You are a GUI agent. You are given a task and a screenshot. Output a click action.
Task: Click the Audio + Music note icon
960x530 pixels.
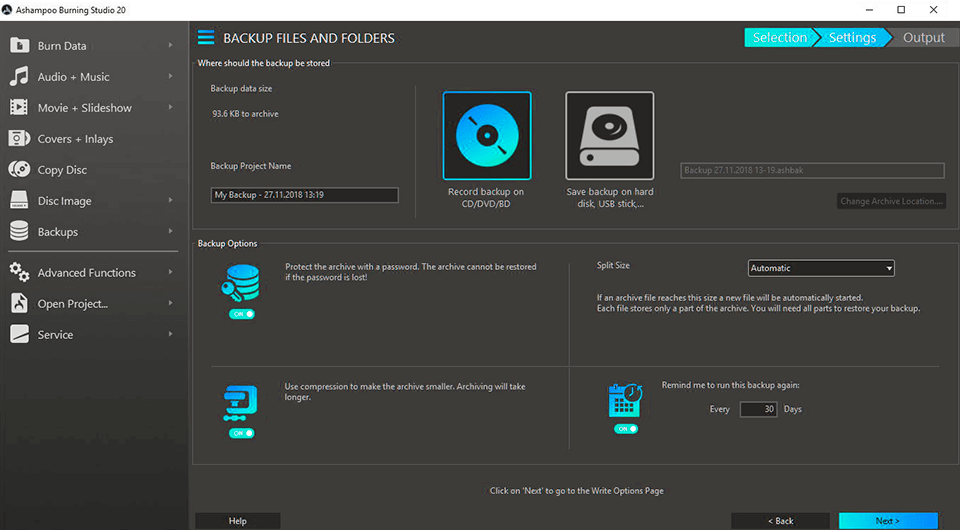pos(19,77)
